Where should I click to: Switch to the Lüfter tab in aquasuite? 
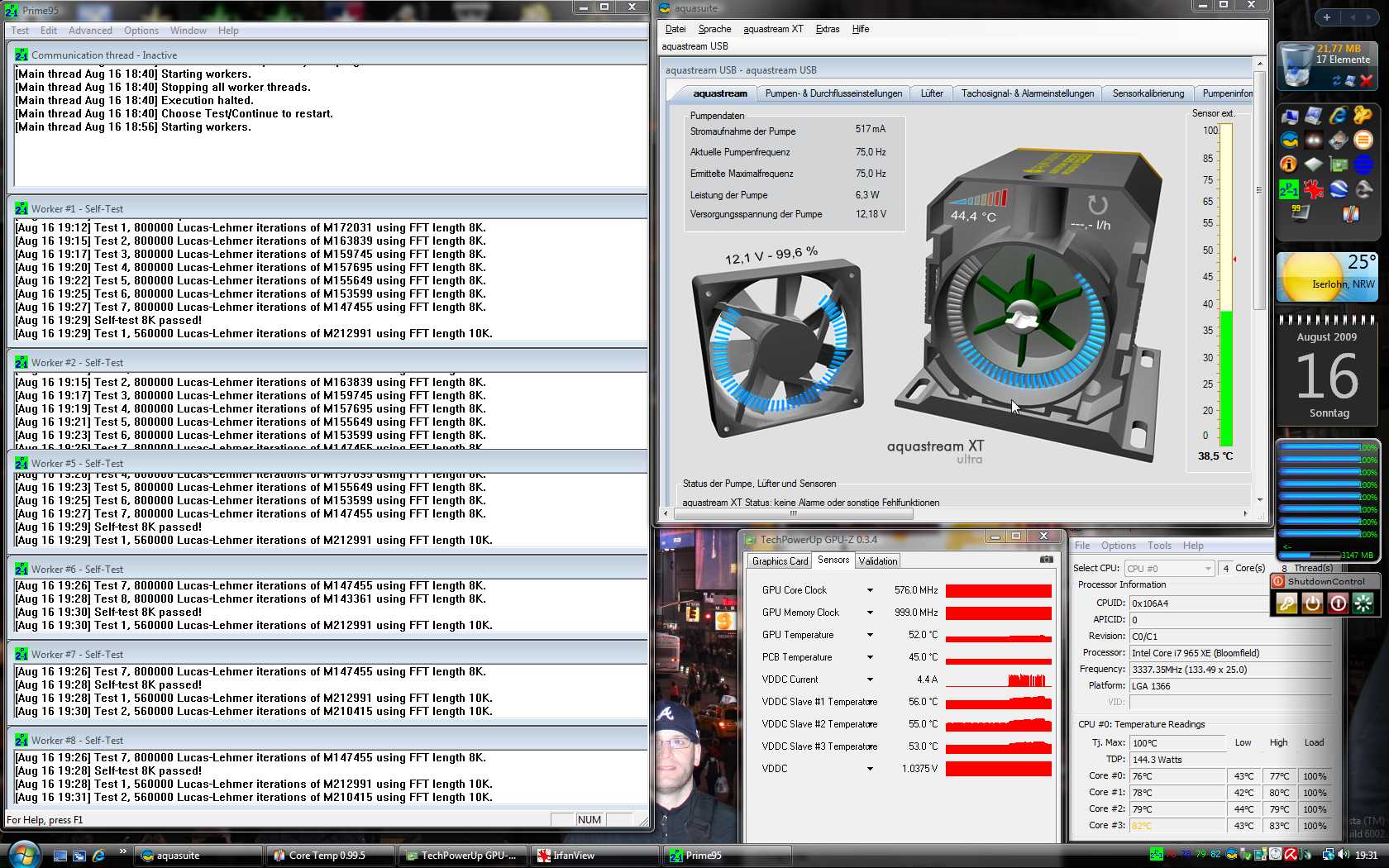[x=932, y=93]
